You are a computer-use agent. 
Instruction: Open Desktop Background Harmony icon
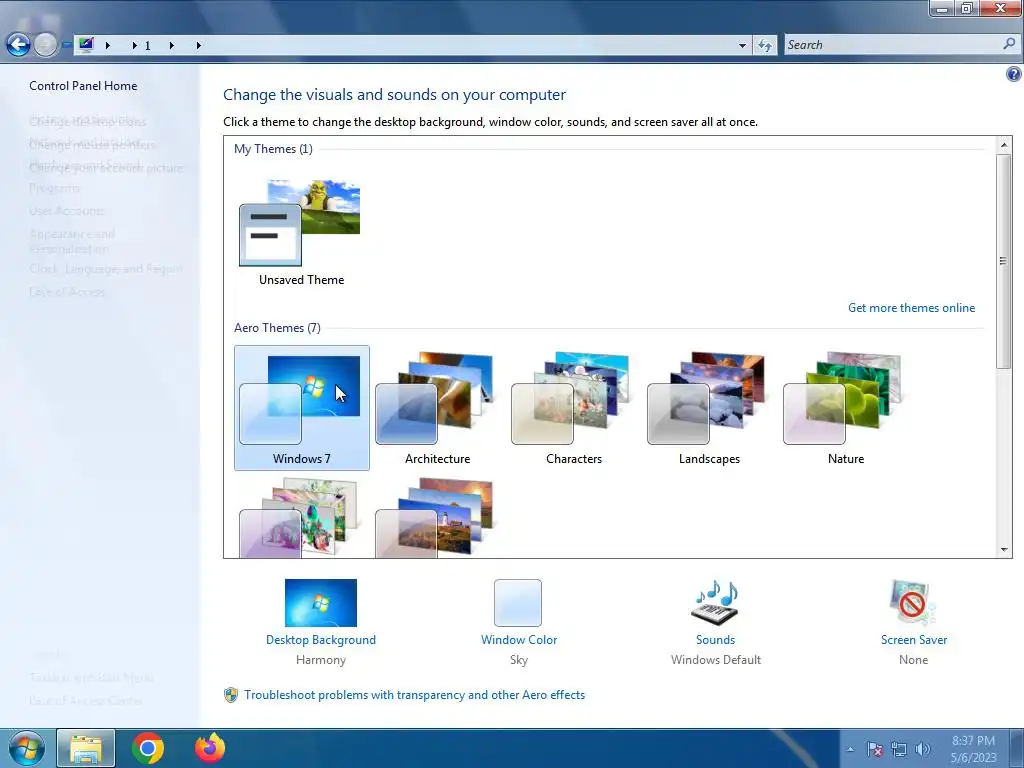[321, 603]
